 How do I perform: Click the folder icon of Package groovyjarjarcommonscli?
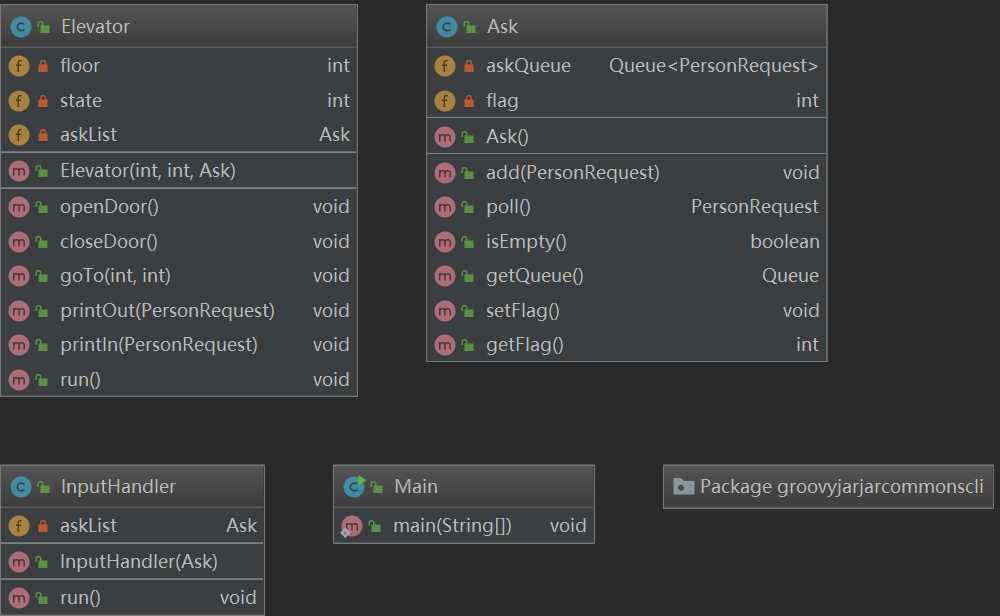point(684,487)
